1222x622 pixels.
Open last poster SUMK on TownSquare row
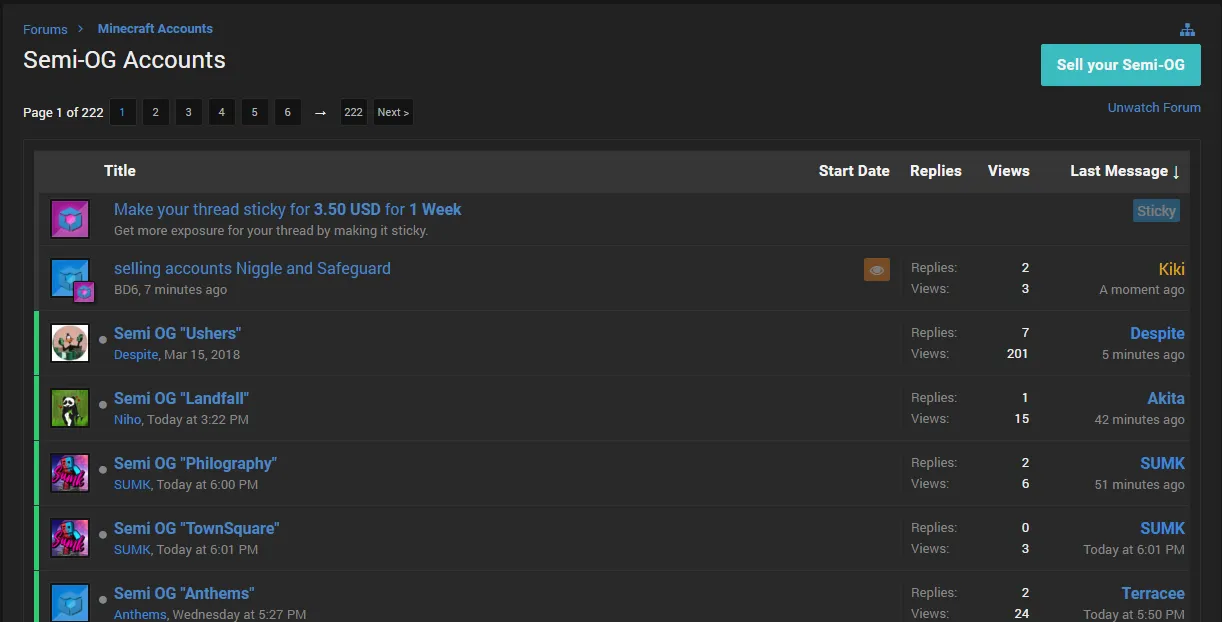pos(1162,528)
